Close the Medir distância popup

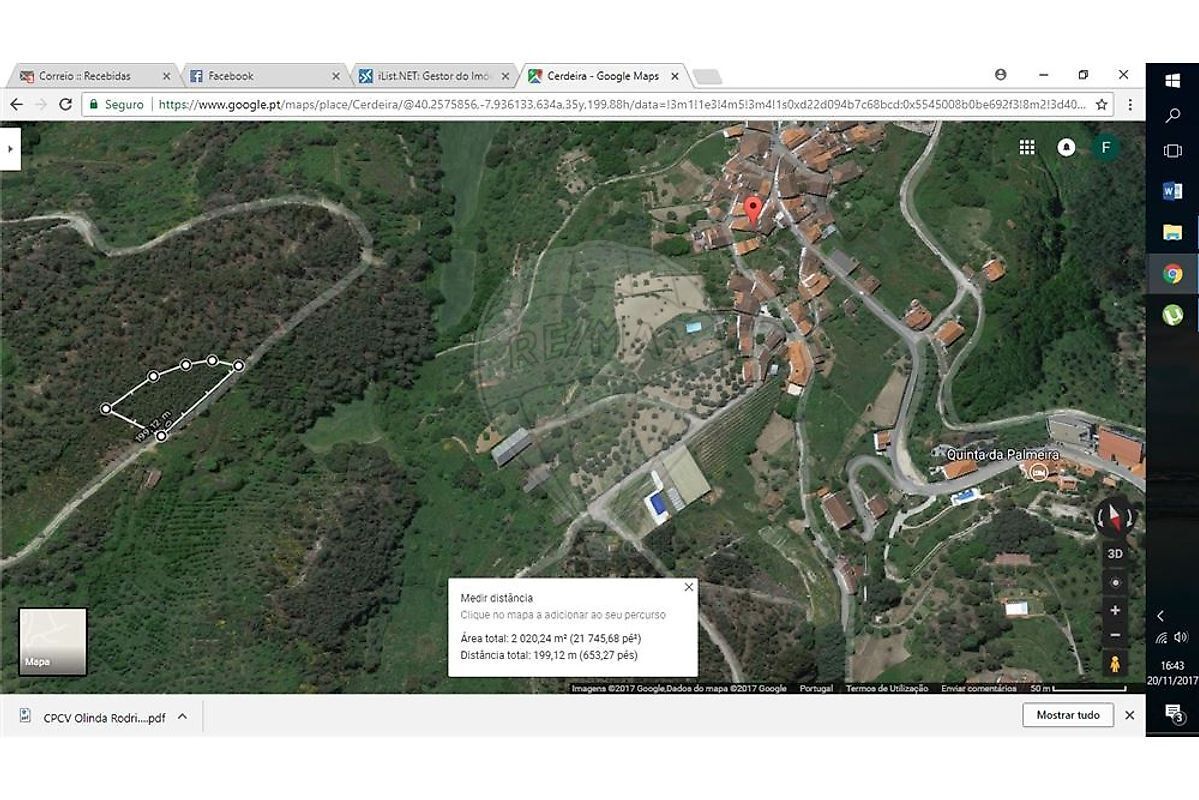688,587
